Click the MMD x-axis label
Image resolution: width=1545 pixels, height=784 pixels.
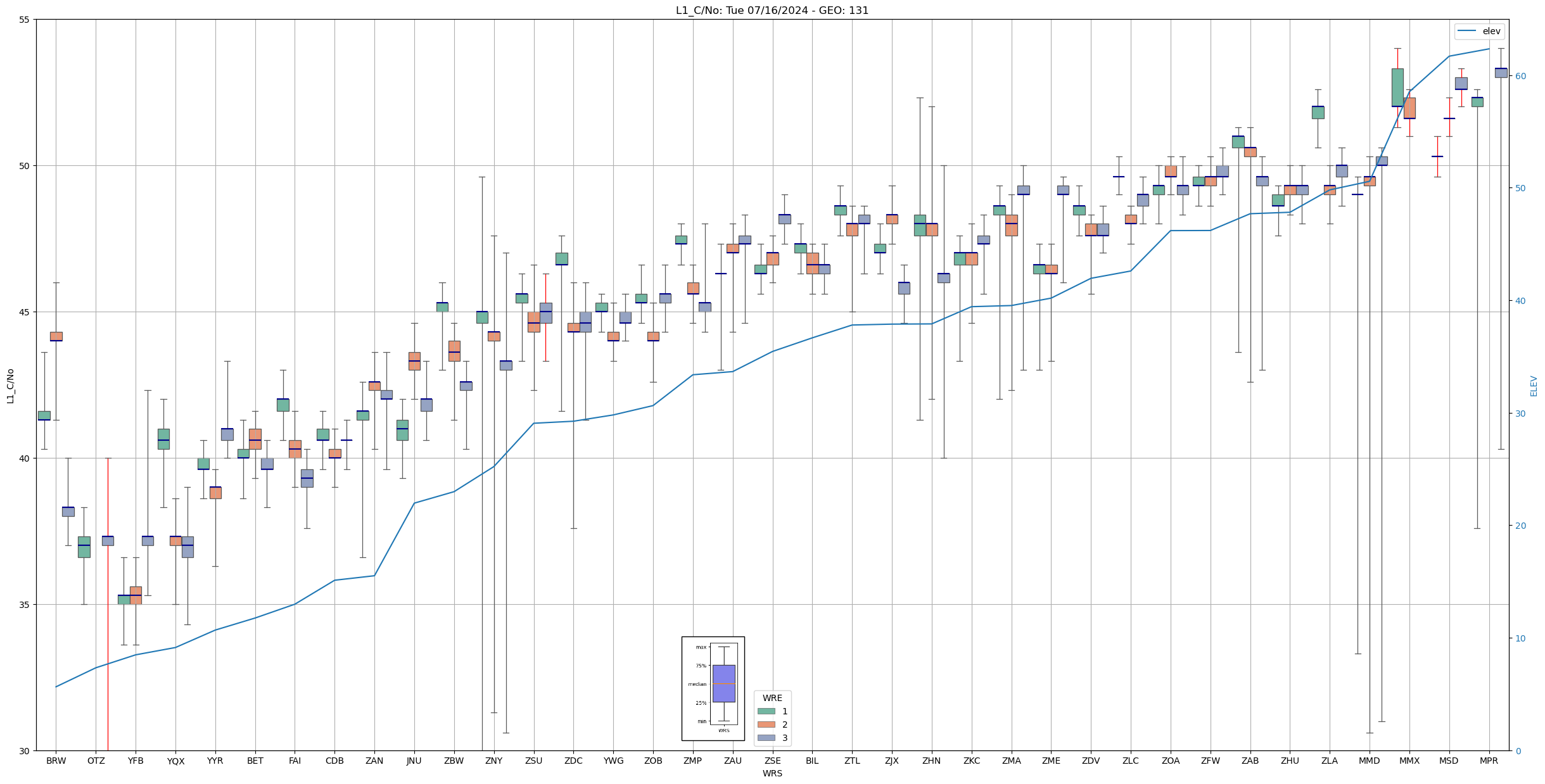point(1370,761)
